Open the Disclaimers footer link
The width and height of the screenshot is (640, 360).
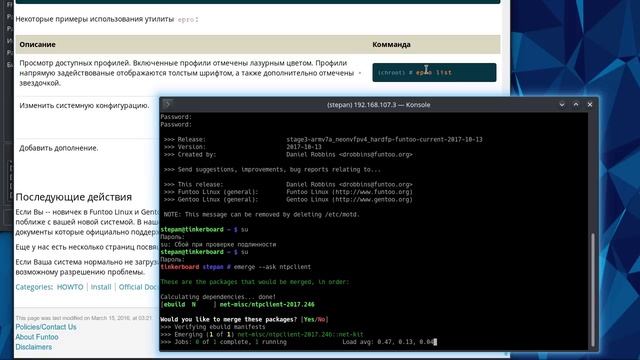pyautogui.click(x=33, y=347)
